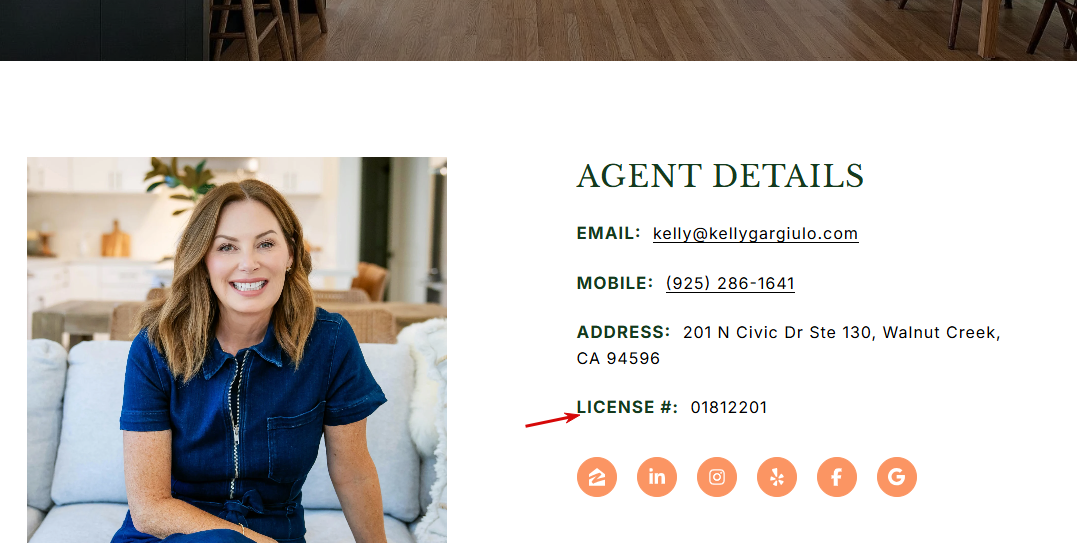The width and height of the screenshot is (1077, 543).
Task: Click the (925) 286-1641 phone link
Action: click(730, 284)
